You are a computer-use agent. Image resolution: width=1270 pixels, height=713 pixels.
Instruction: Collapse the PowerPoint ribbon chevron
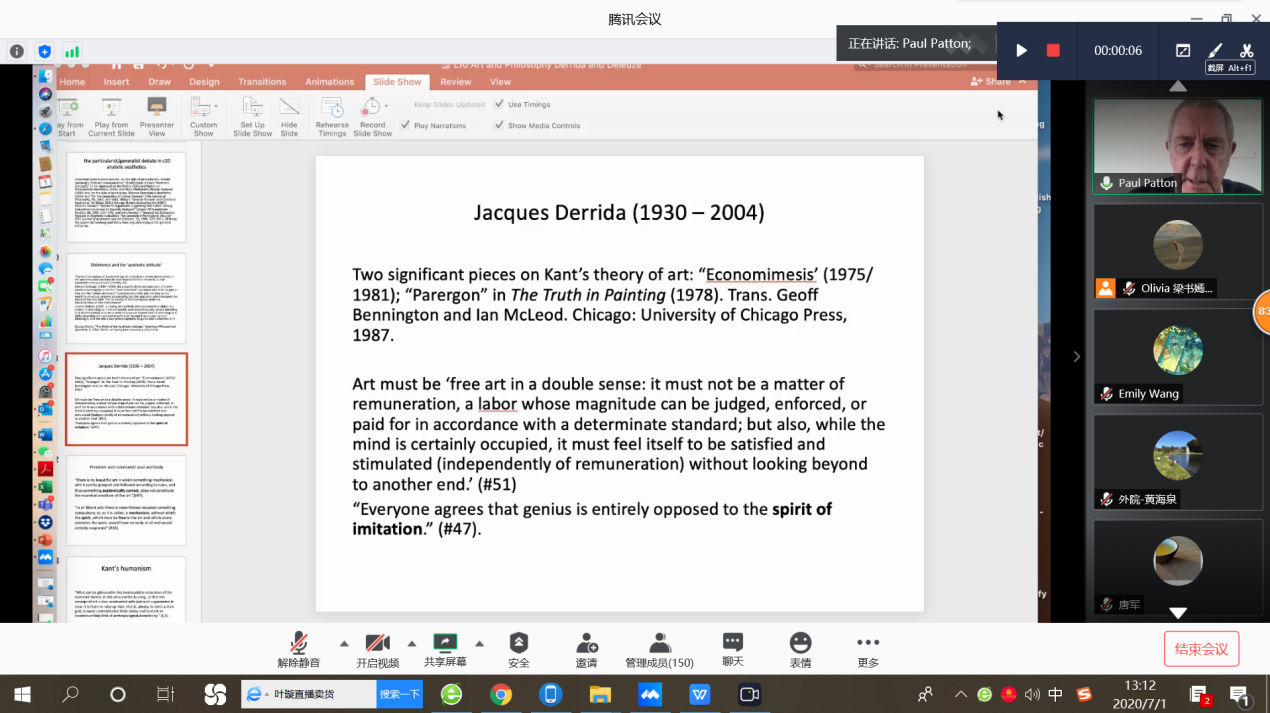[x=1021, y=82]
